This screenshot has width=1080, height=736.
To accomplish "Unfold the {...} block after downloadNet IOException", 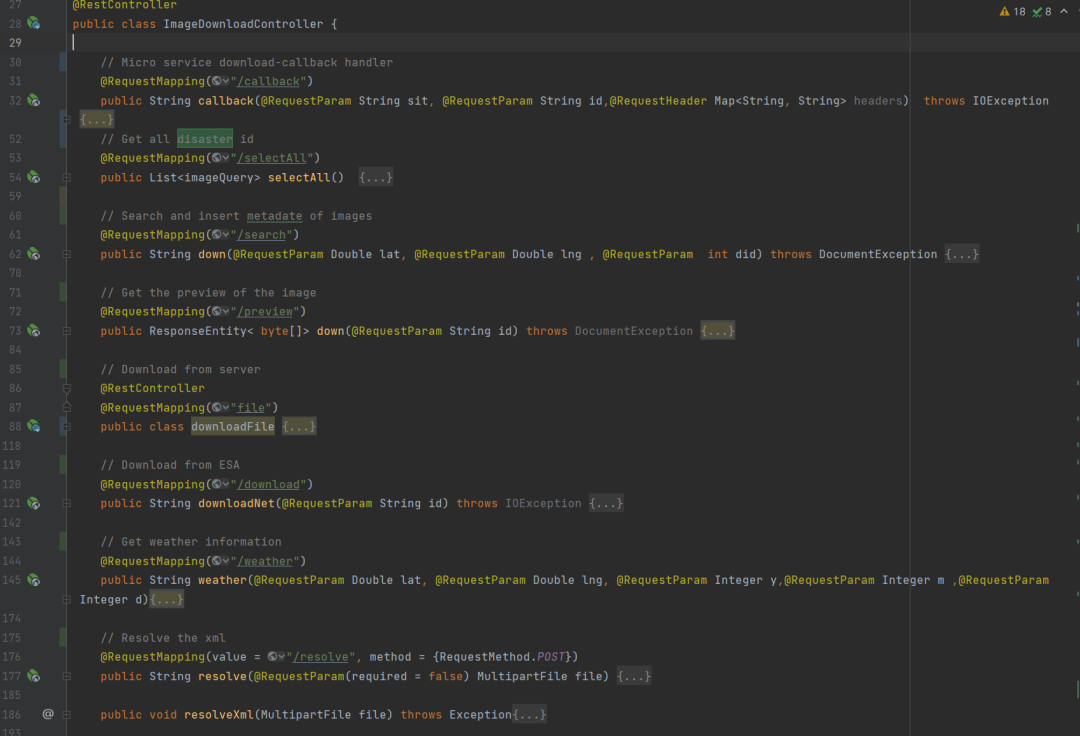I will click(x=606, y=504).
